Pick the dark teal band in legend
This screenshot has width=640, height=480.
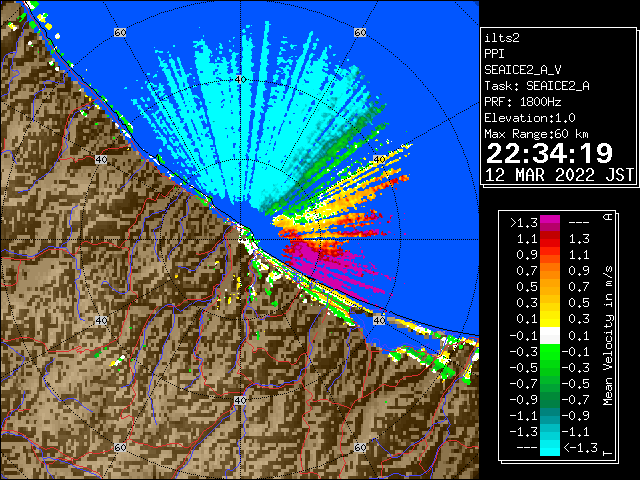point(550,416)
